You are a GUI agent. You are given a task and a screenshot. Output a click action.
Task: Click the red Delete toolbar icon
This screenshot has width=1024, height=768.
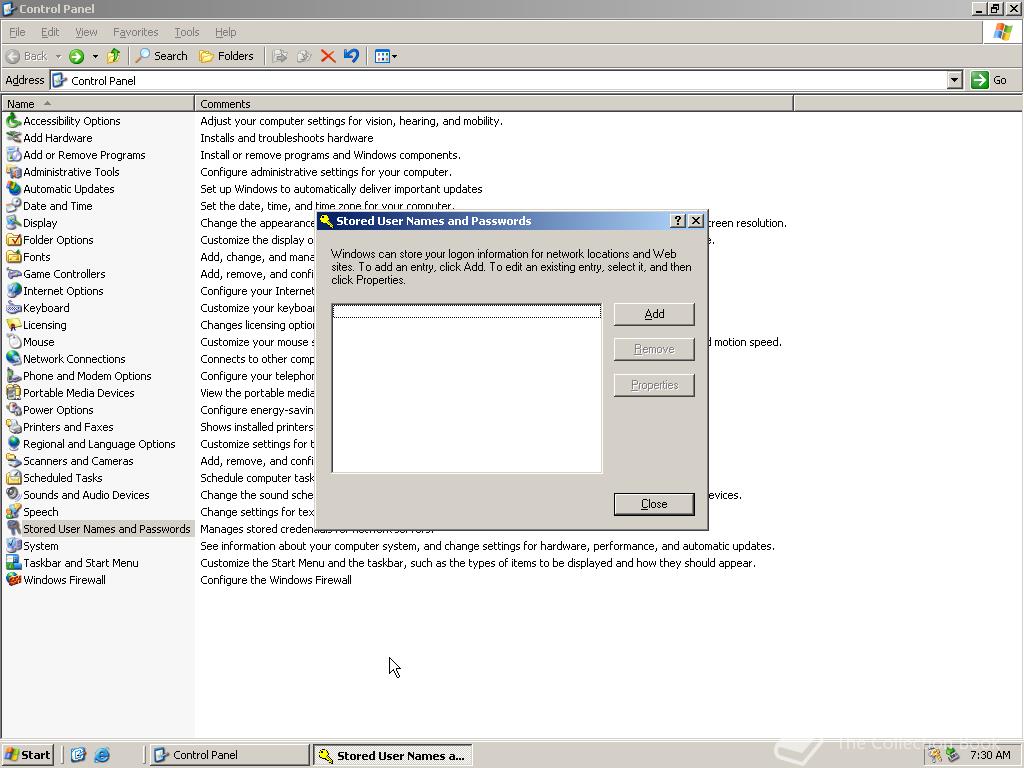tap(328, 56)
